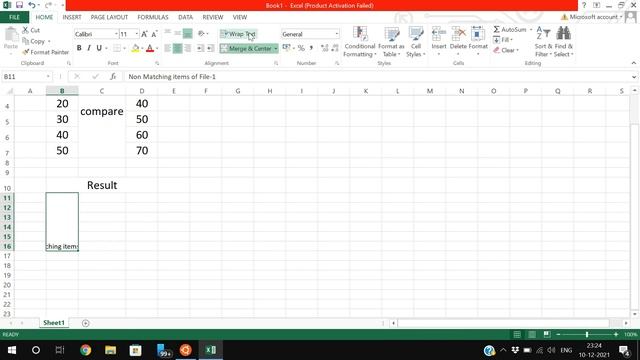This screenshot has width=640, height=360.
Task: Open the Cell Styles gallery
Action: (x=416, y=42)
